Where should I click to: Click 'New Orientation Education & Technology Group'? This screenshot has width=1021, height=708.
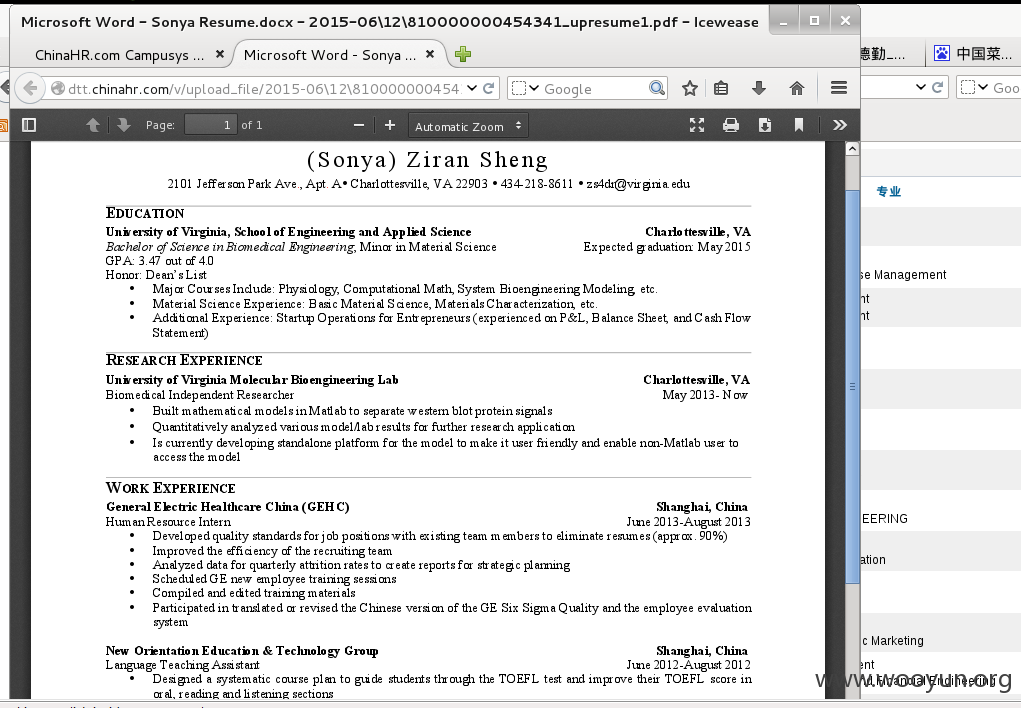coord(242,651)
